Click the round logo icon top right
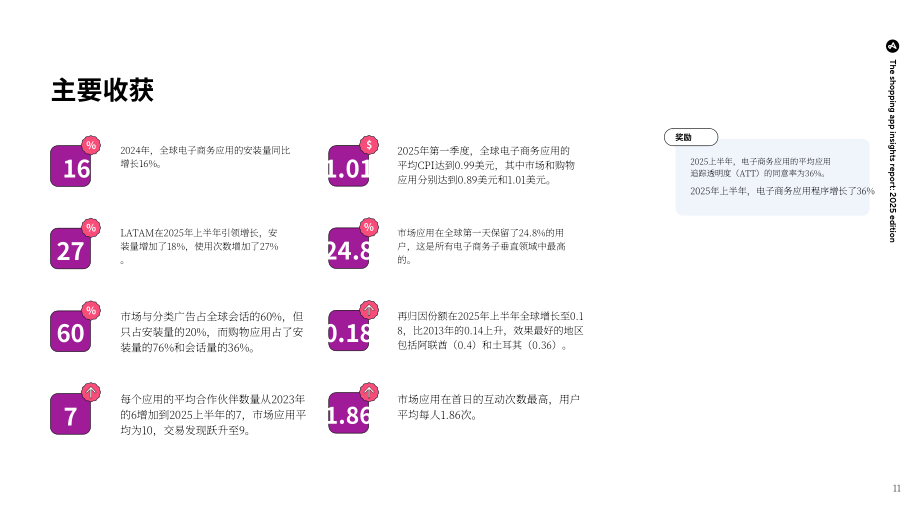 pos(892,46)
